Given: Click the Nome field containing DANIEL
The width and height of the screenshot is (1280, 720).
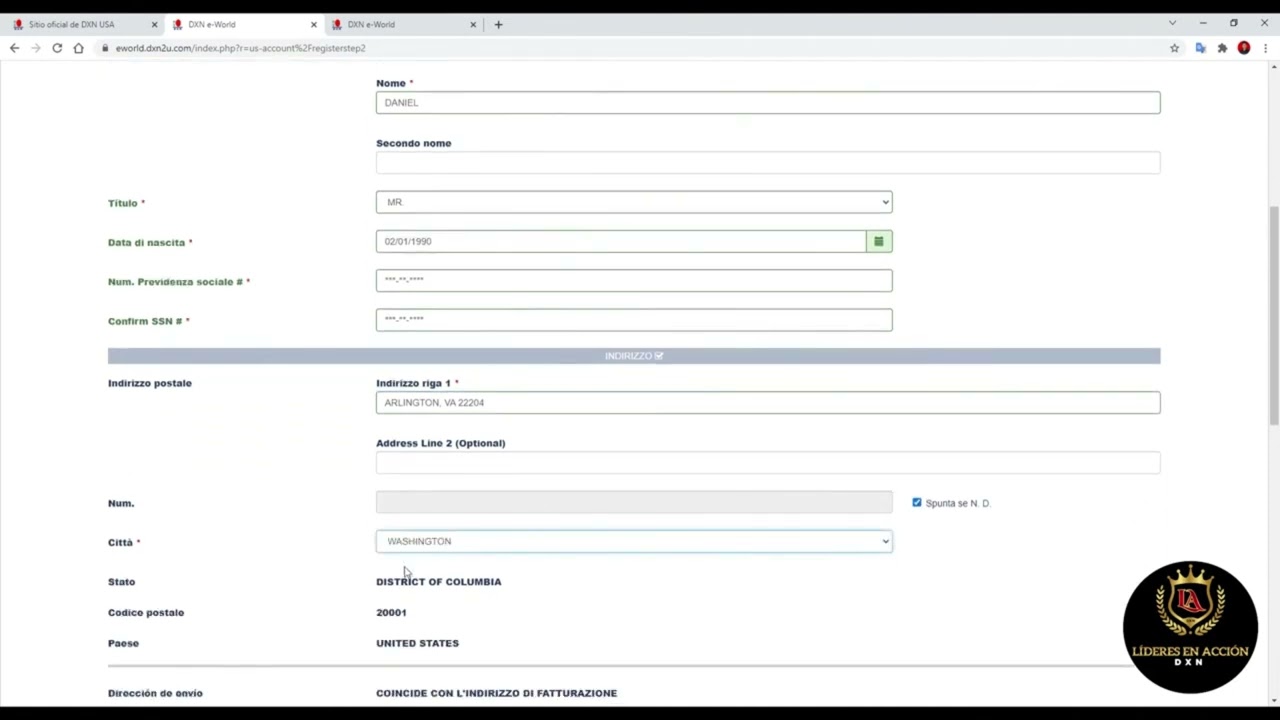Looking at the screenshot, I should (x=768, y=102).
